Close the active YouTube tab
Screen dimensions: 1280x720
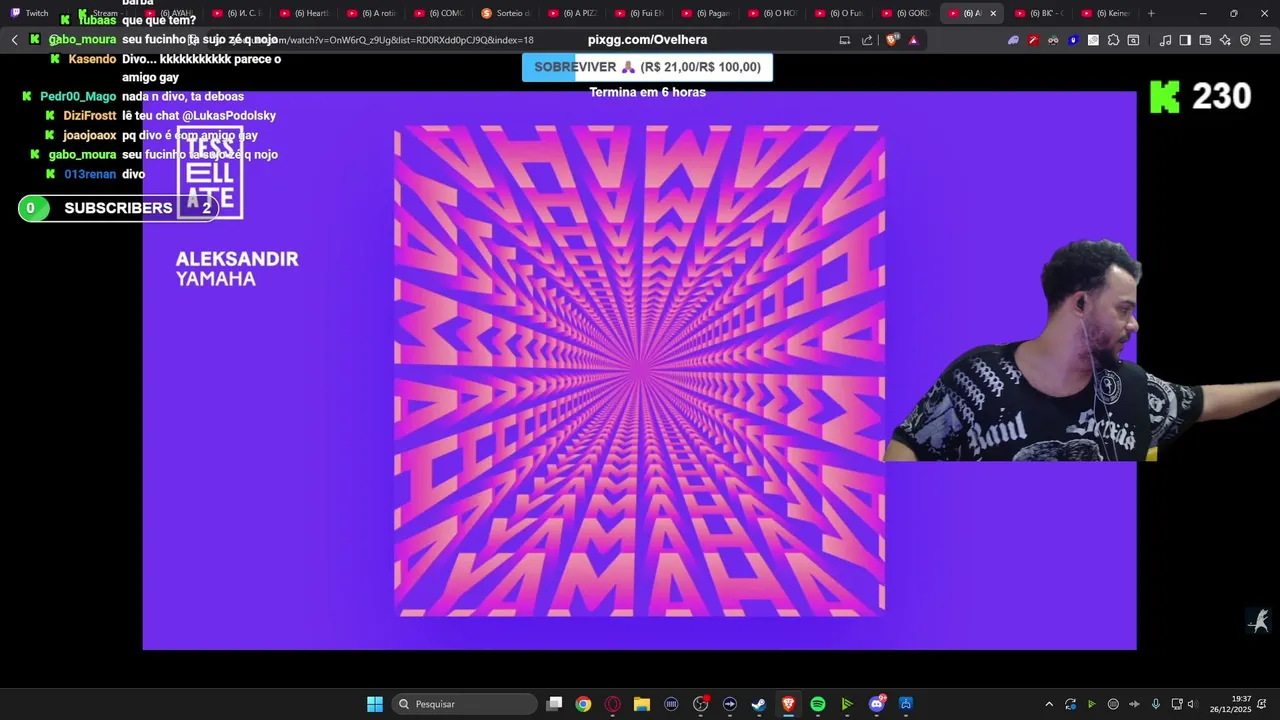[x=993, y=13]
